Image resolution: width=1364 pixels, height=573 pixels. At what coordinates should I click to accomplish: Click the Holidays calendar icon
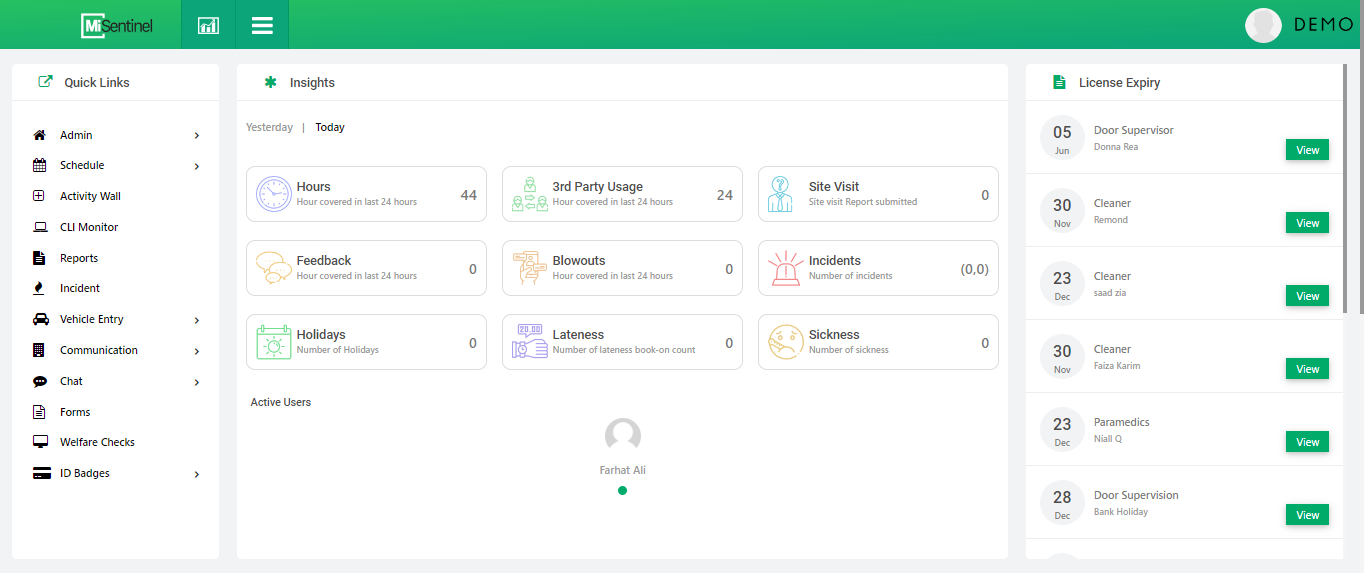pos(273,342)
